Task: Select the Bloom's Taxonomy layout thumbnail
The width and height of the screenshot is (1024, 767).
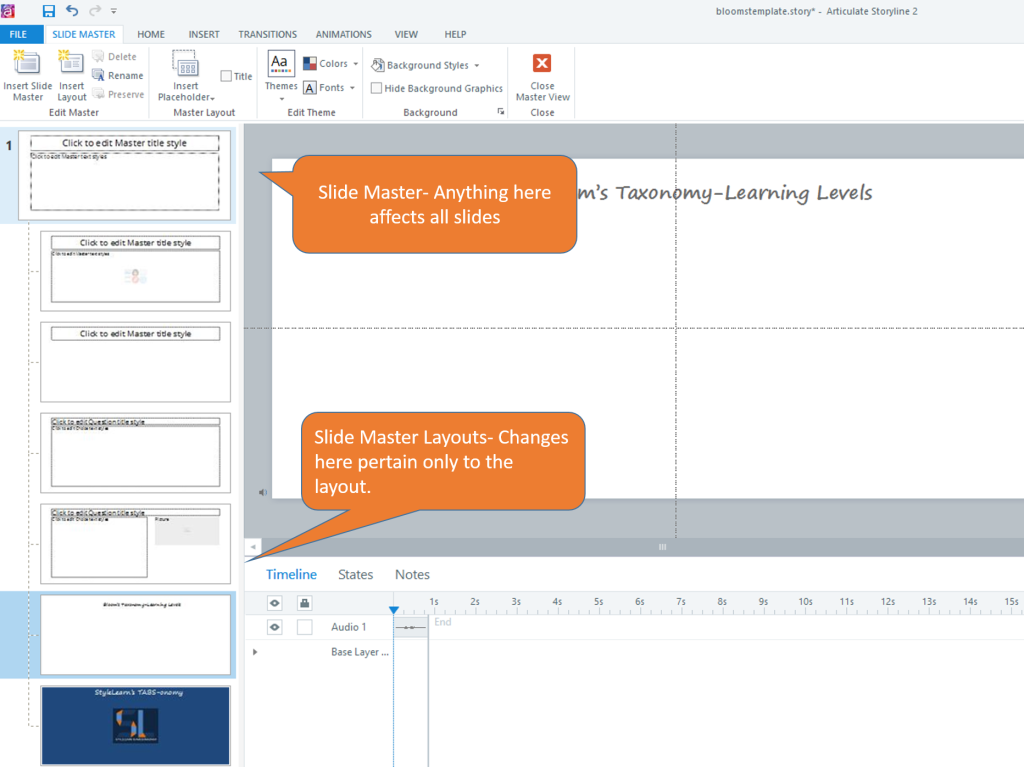Action: pyautogui.click(x=135, y=634)
